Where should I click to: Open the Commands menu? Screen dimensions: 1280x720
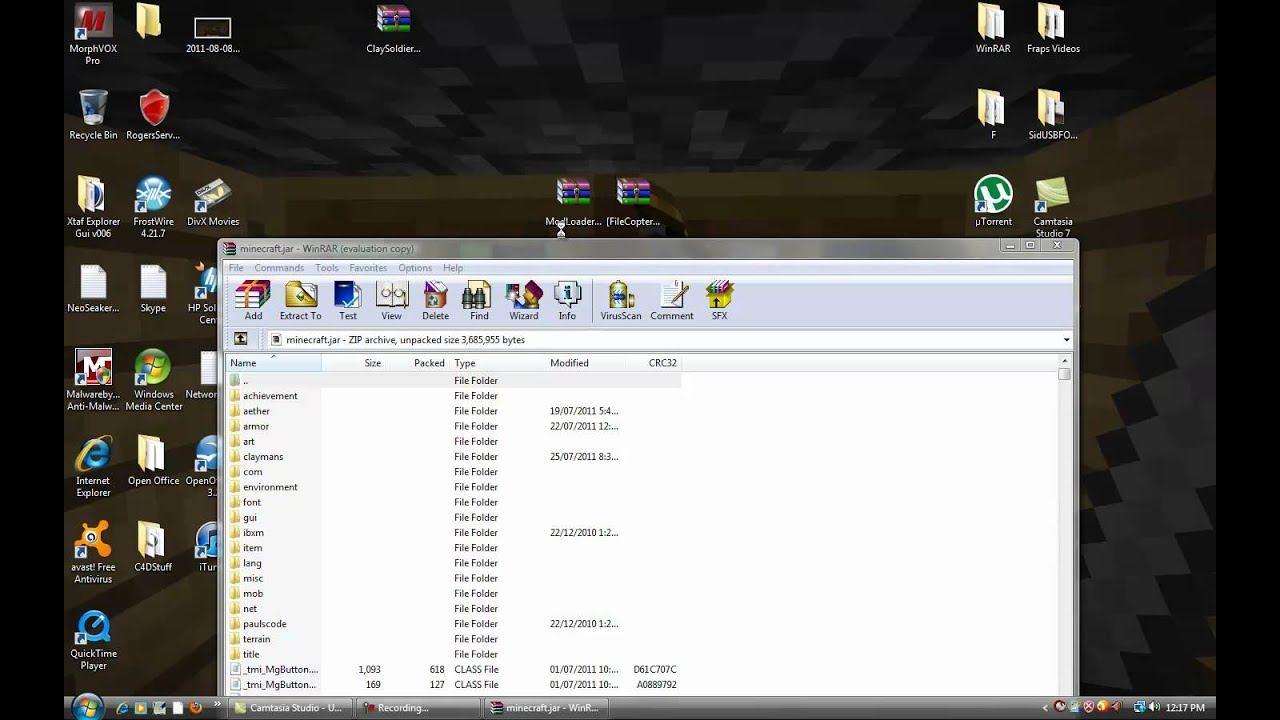(279, 268)
